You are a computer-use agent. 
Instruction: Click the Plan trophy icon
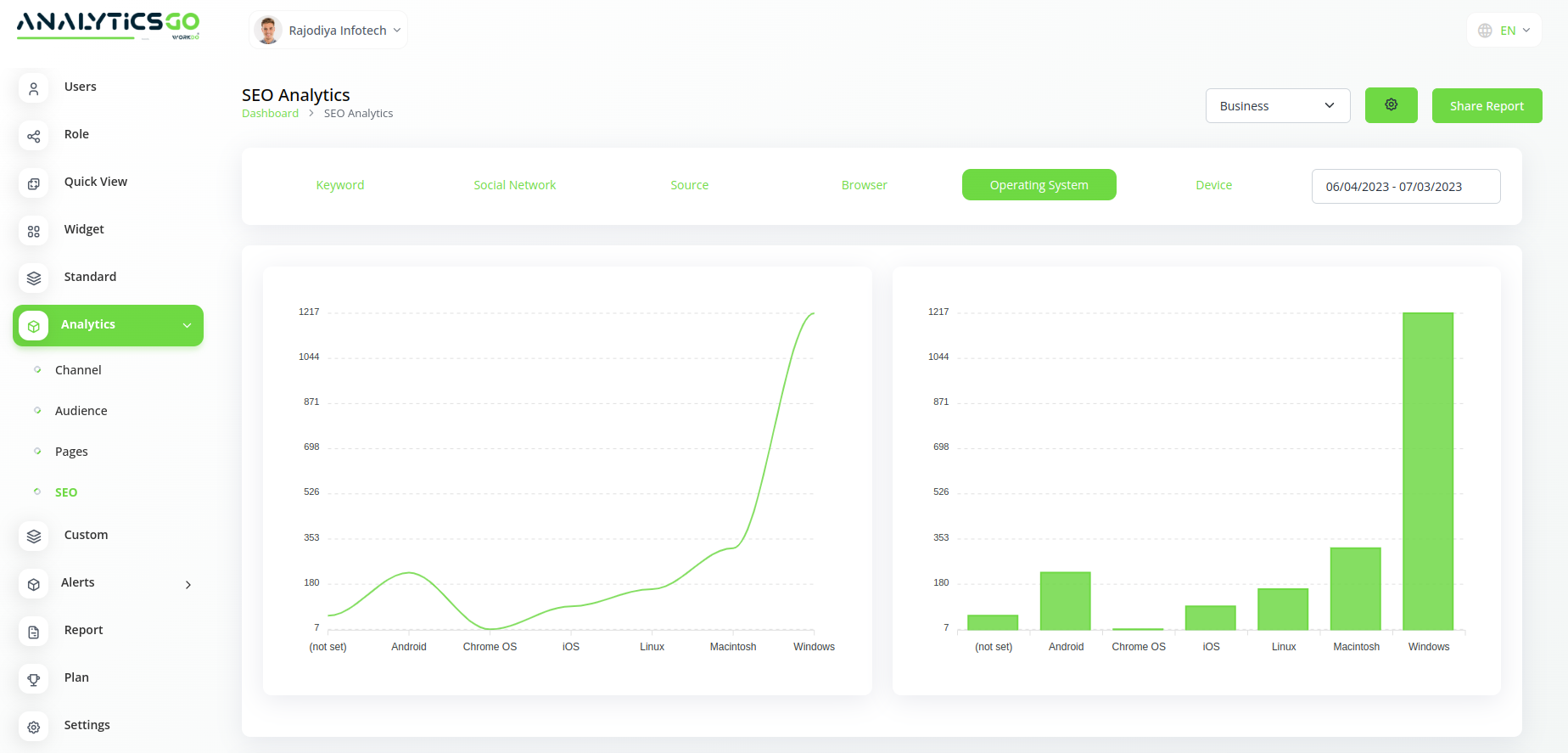coord(34,679)
